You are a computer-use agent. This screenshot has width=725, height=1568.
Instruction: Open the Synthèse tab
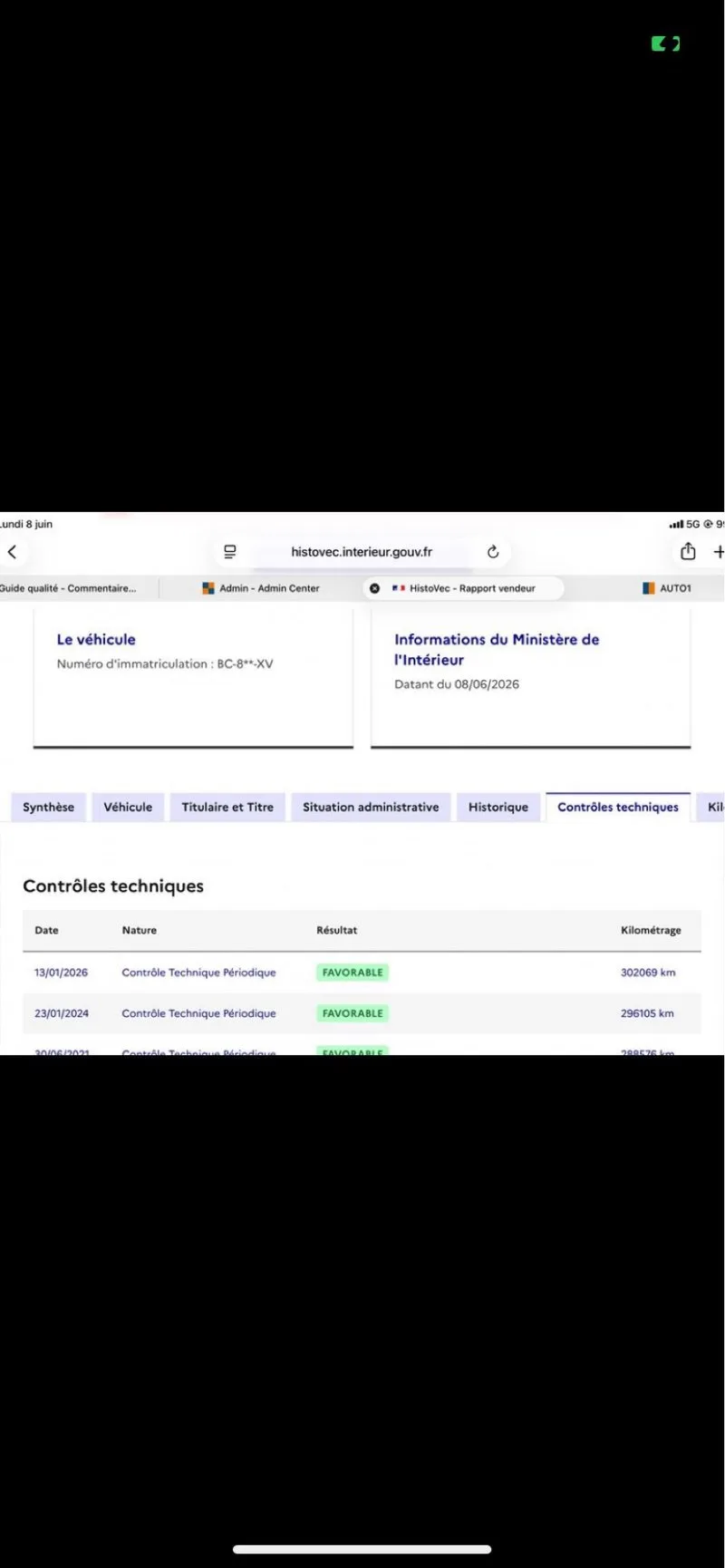[x=49, y=807]
